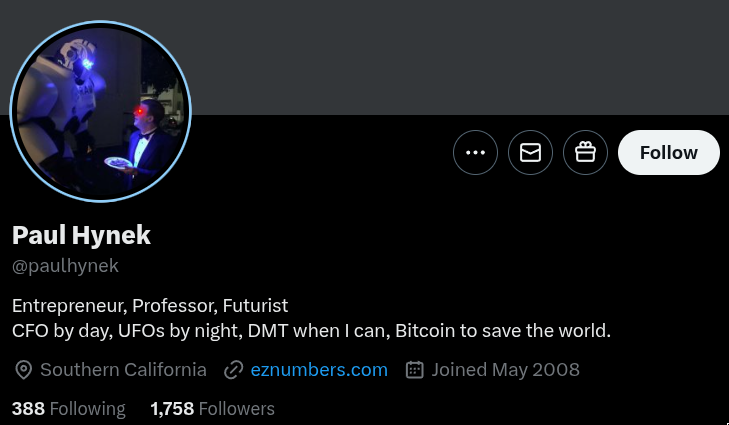
Task: Click the 'CFO by day' bio line
Action: click(311, 330)
